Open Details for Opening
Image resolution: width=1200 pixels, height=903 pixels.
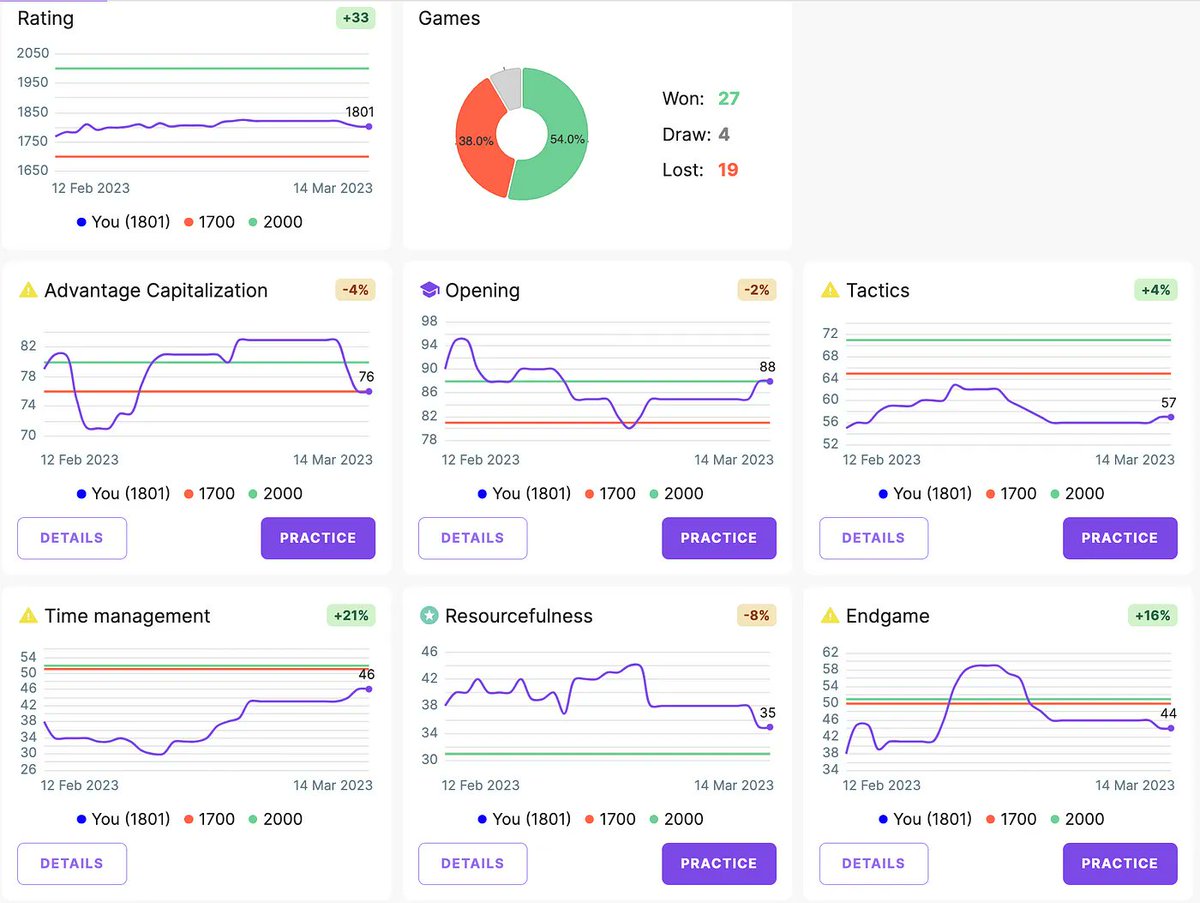coord(473,538)
